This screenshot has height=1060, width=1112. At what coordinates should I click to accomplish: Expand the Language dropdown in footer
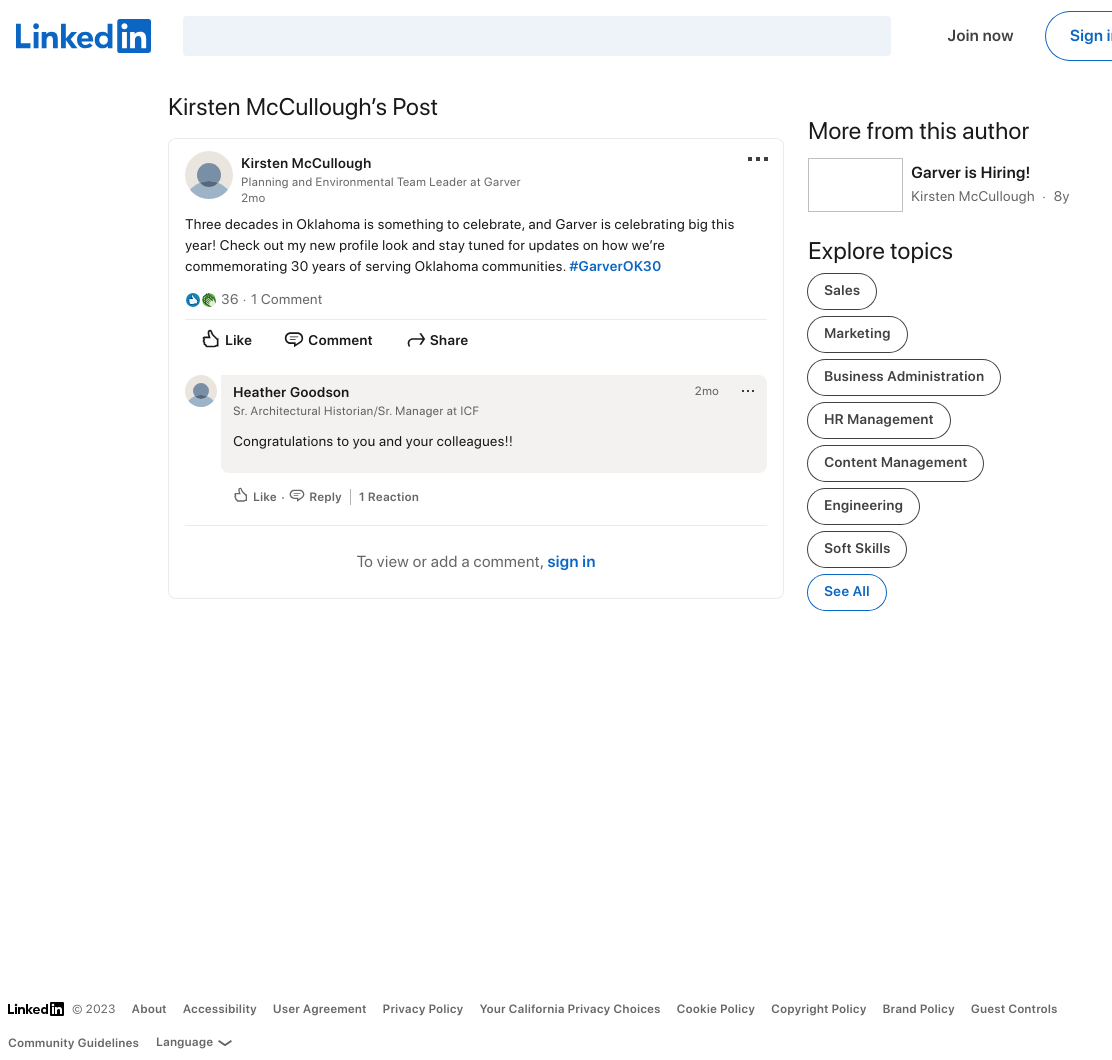click(194, 1042)
